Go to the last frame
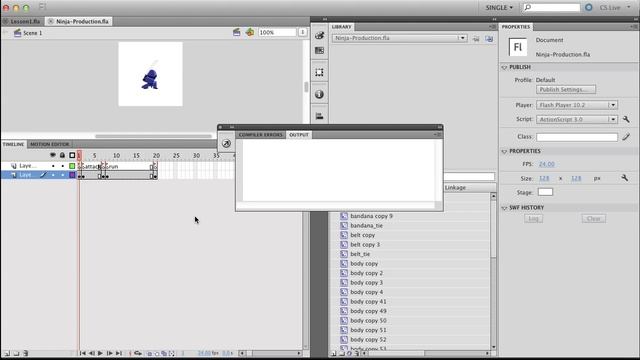Image resolution: width=640 pixels, height=360 pixels. [x=118, y=353]
